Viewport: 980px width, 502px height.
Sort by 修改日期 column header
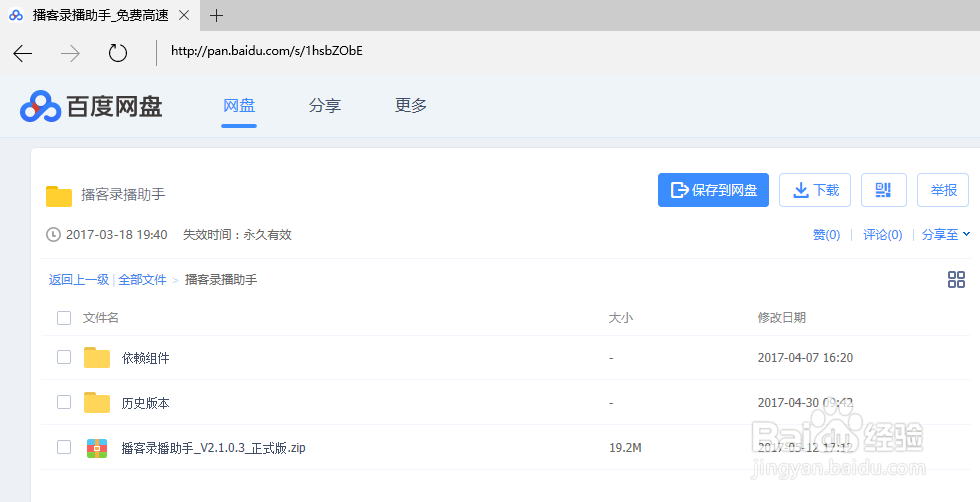[781, 318]
